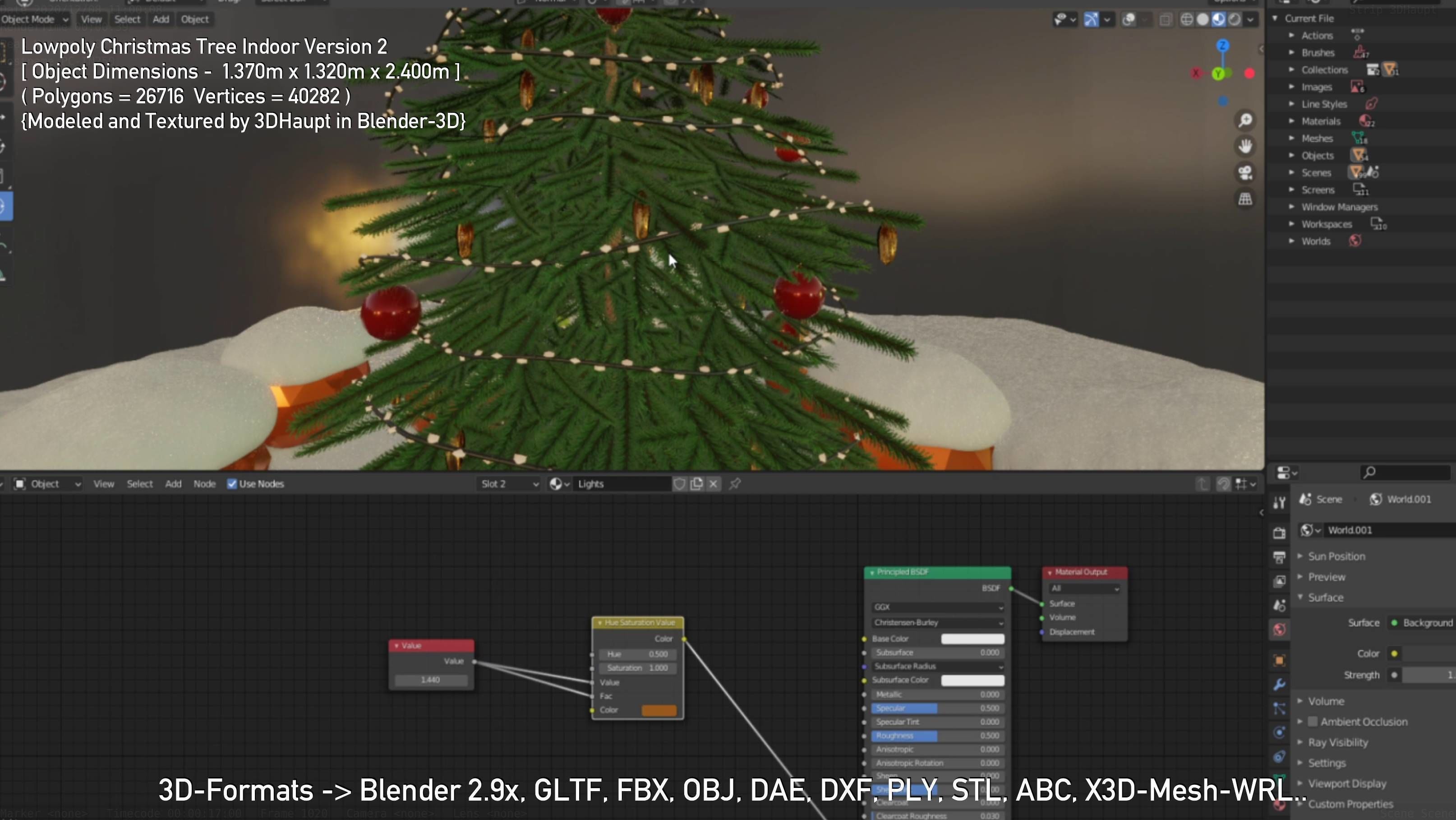1456x820 pixels.
Task: Browse materials with sphere icon dropdown
Action: pyautogui.click(x=560, y=484)
